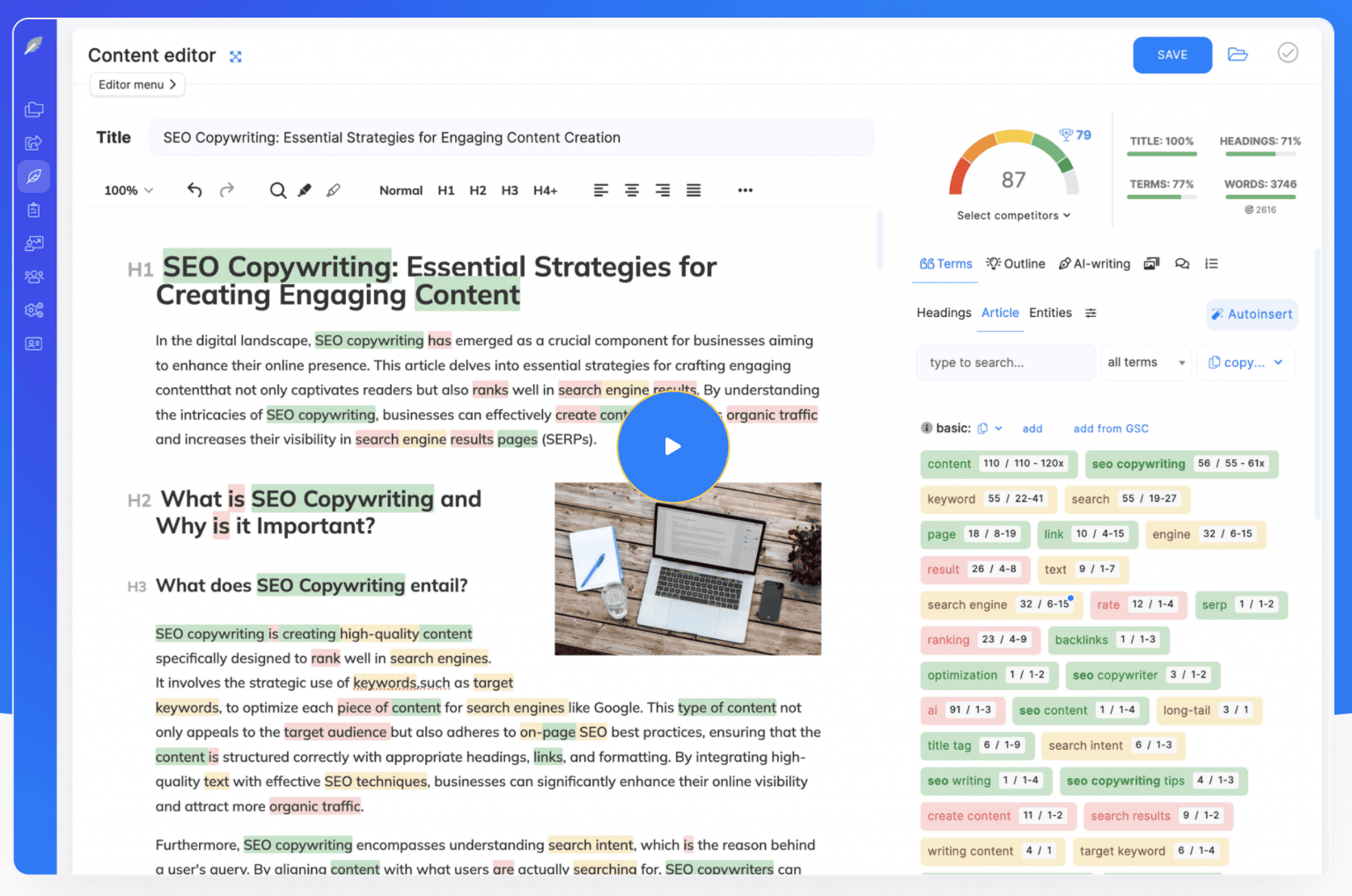Open the settings gear in the left sidebar
The width and height of the screenshot is (1352, 896).
click(x=33, y=310)
